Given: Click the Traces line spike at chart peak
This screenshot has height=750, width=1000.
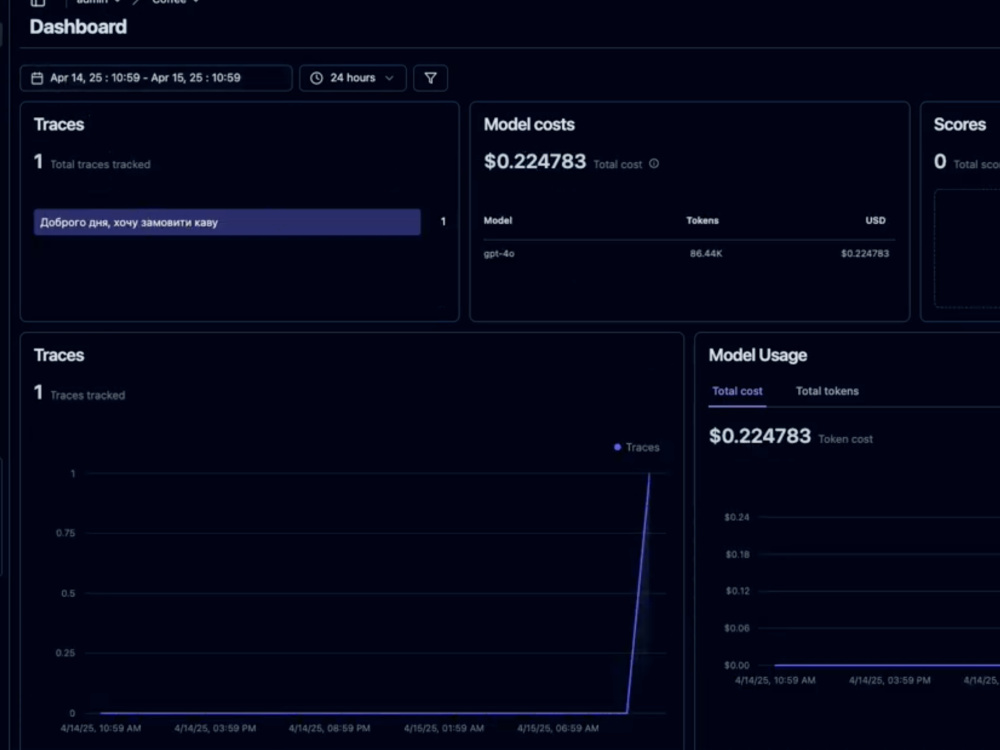Looking at the screenshot, I should pos(649,474).
